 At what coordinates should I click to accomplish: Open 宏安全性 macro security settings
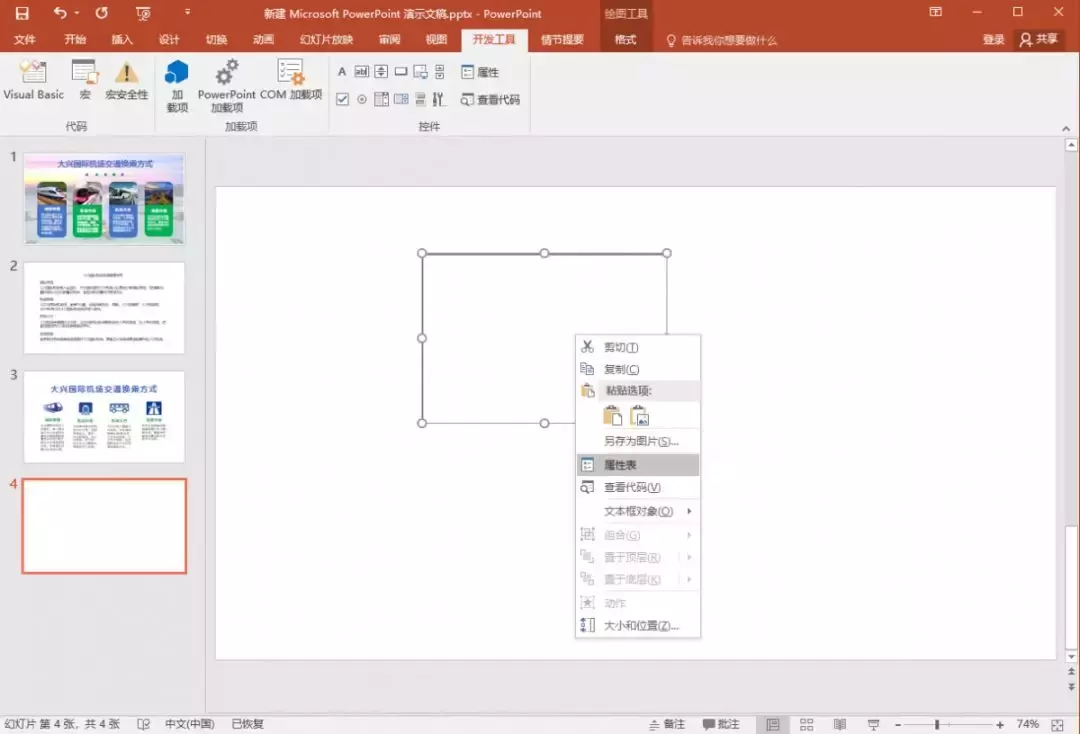pos(126,81)
